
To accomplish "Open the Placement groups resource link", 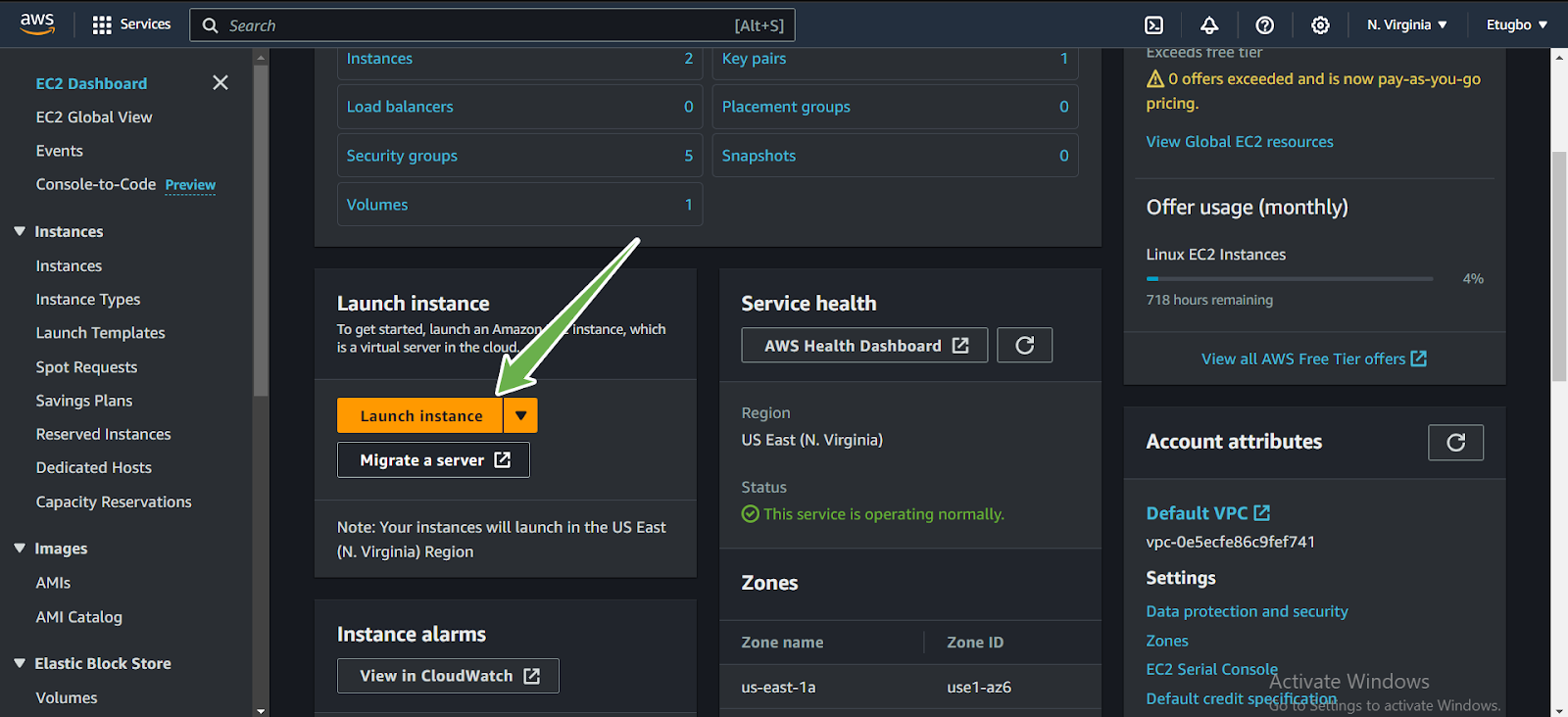I will pos(786,106).
